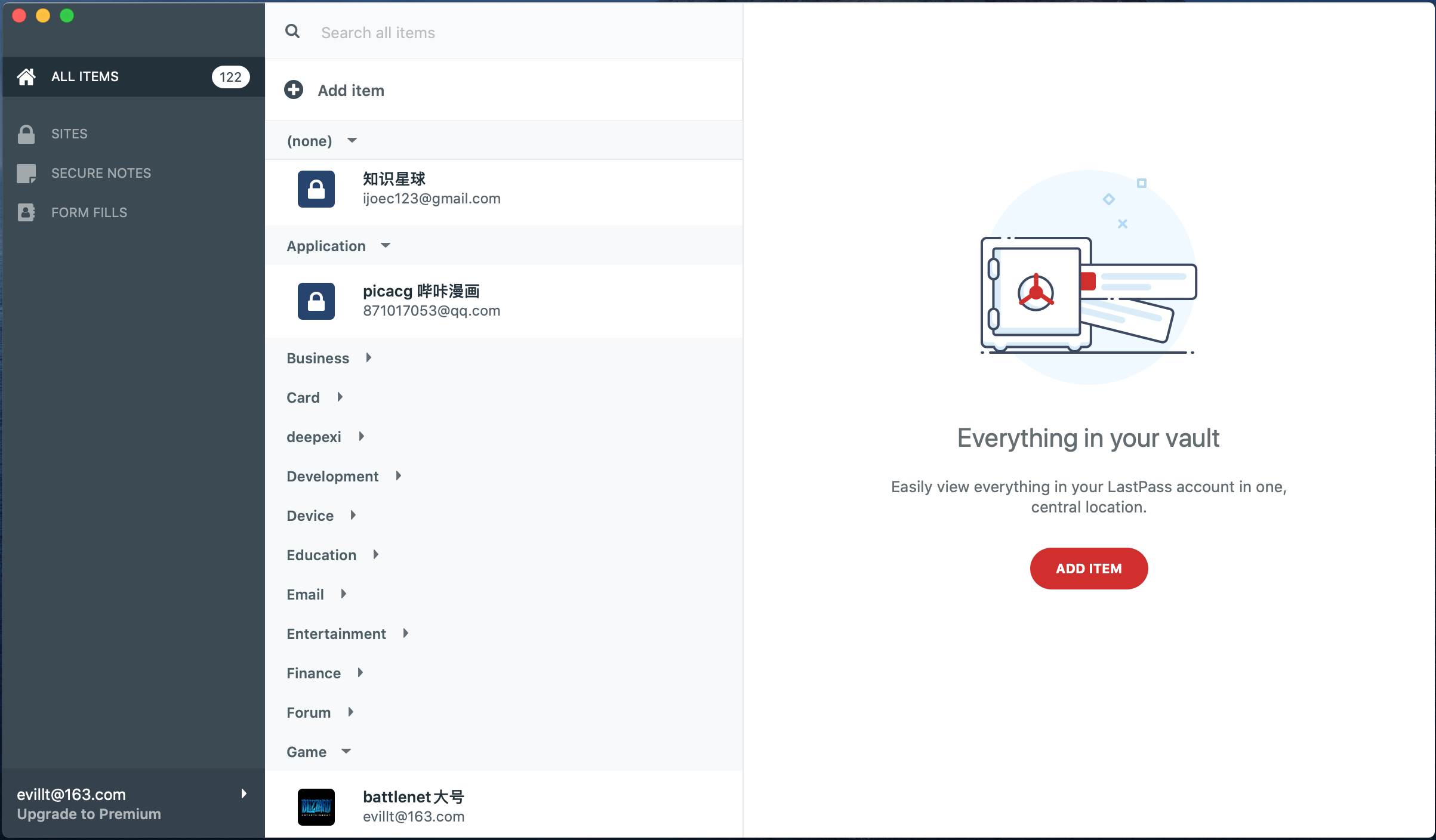Image resolution: width=1436 pixels, height=840 pixels.
Task: Collapse the Game folder
Action: pos(346,751)
